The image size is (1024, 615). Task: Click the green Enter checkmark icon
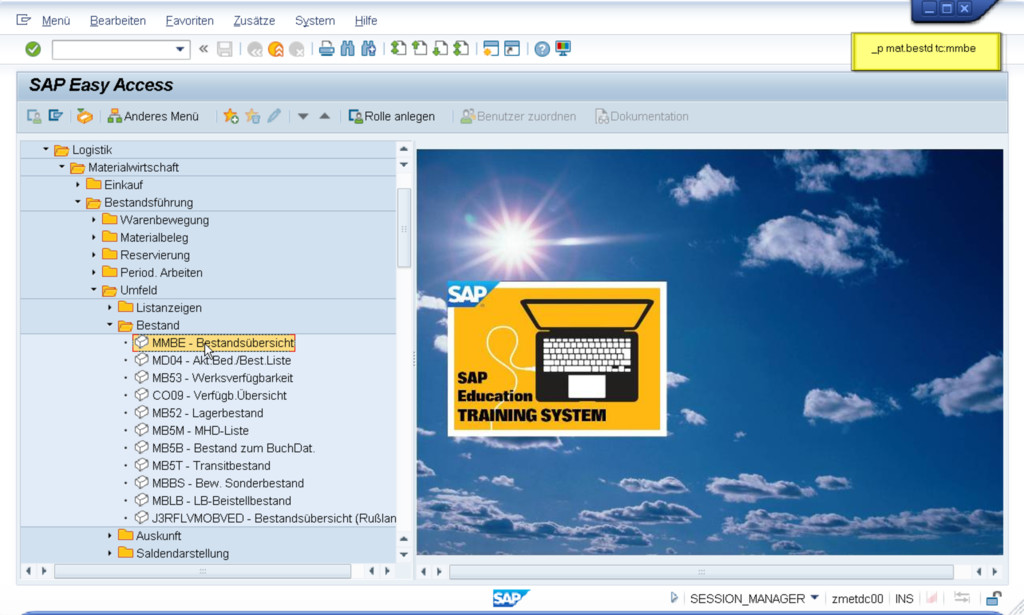pyautogui.click(x=33, y=49)
